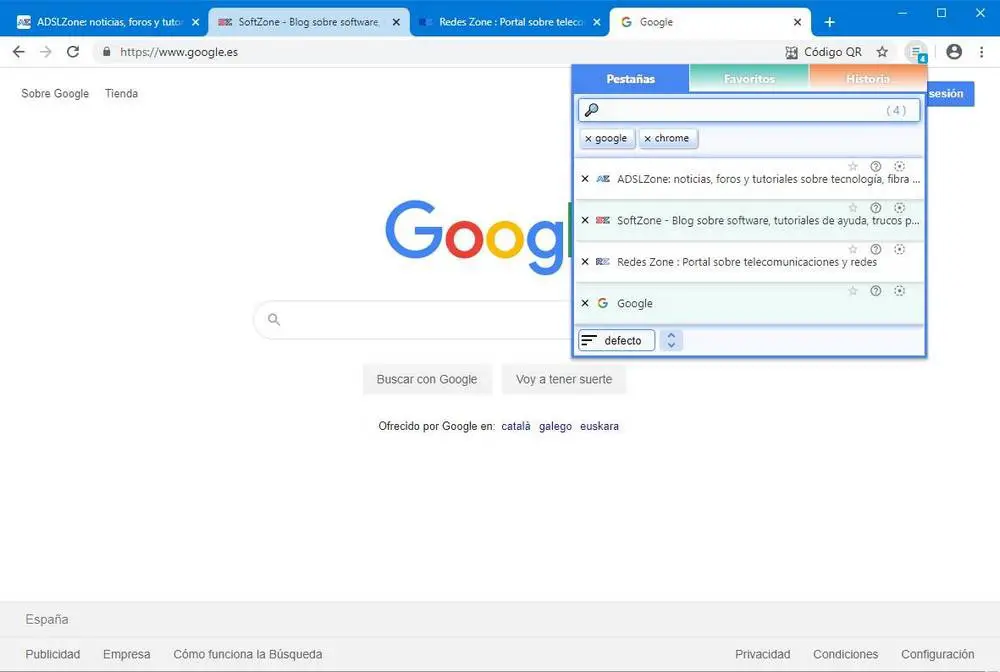Click the dotted circle icon on Google row
This screenshot has width=1000, height=672.
coord(899,291)
